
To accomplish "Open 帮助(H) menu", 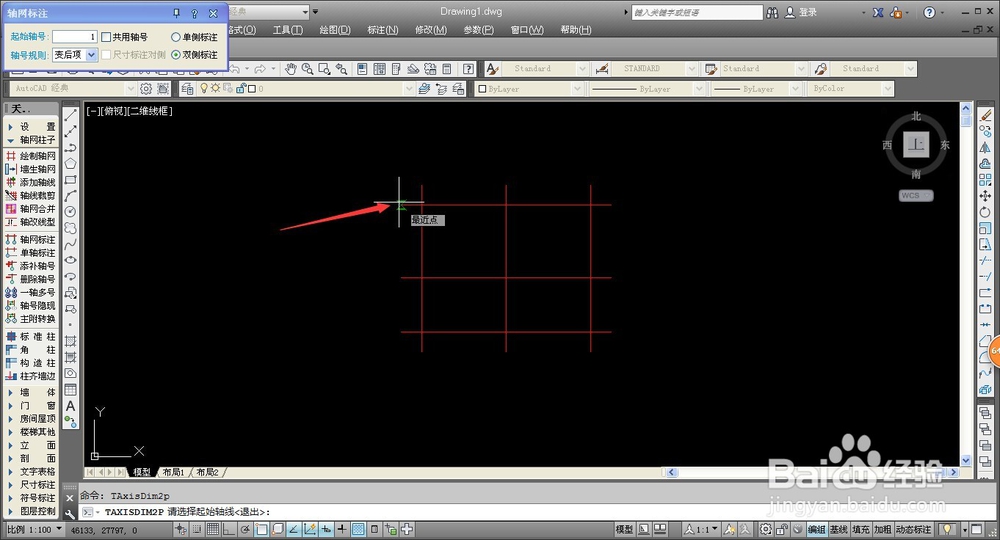I will click(575, 30).
